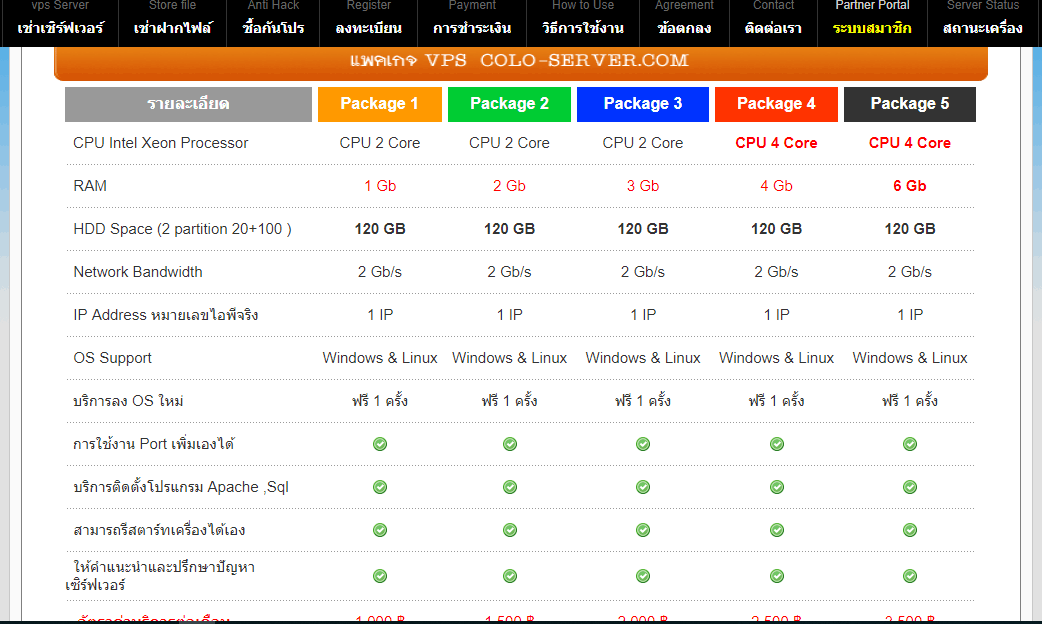This screenshot has height=624, width=1042.
Task: Click the restart row checkmark for Package 5
Action: coord(910,530)
